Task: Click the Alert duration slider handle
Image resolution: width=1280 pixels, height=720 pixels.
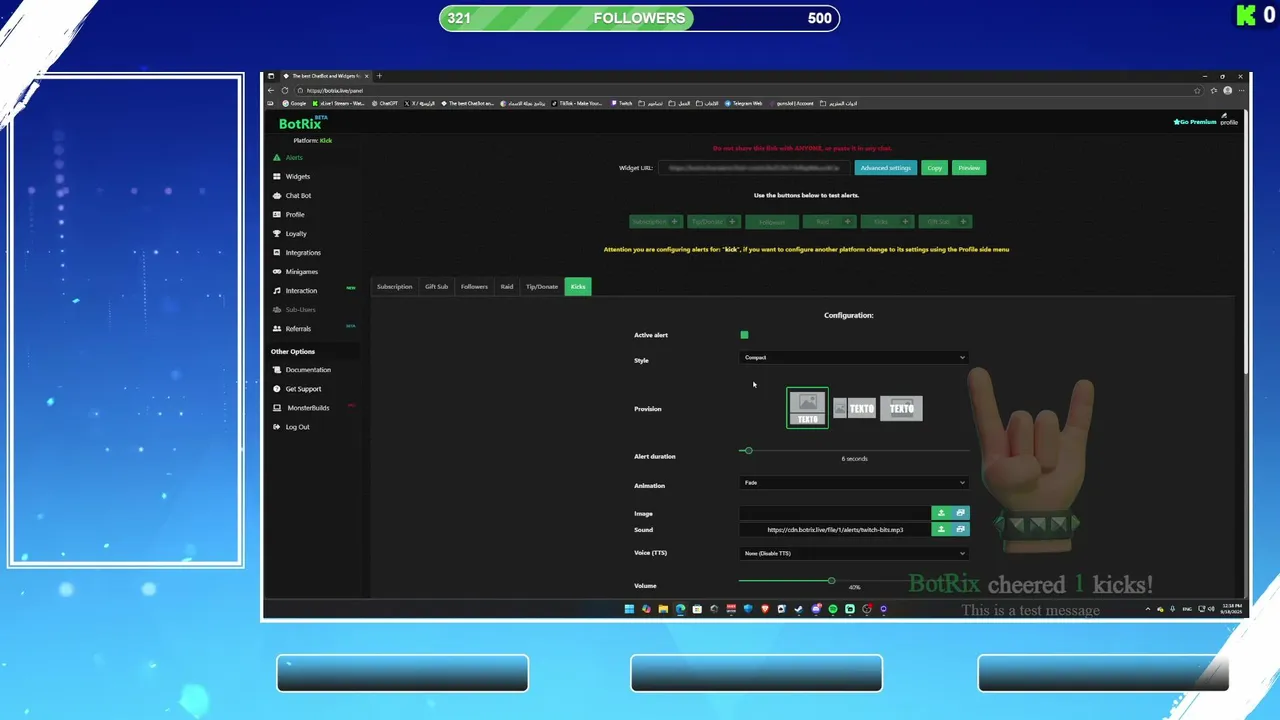Action: click(x=747, y=451)
